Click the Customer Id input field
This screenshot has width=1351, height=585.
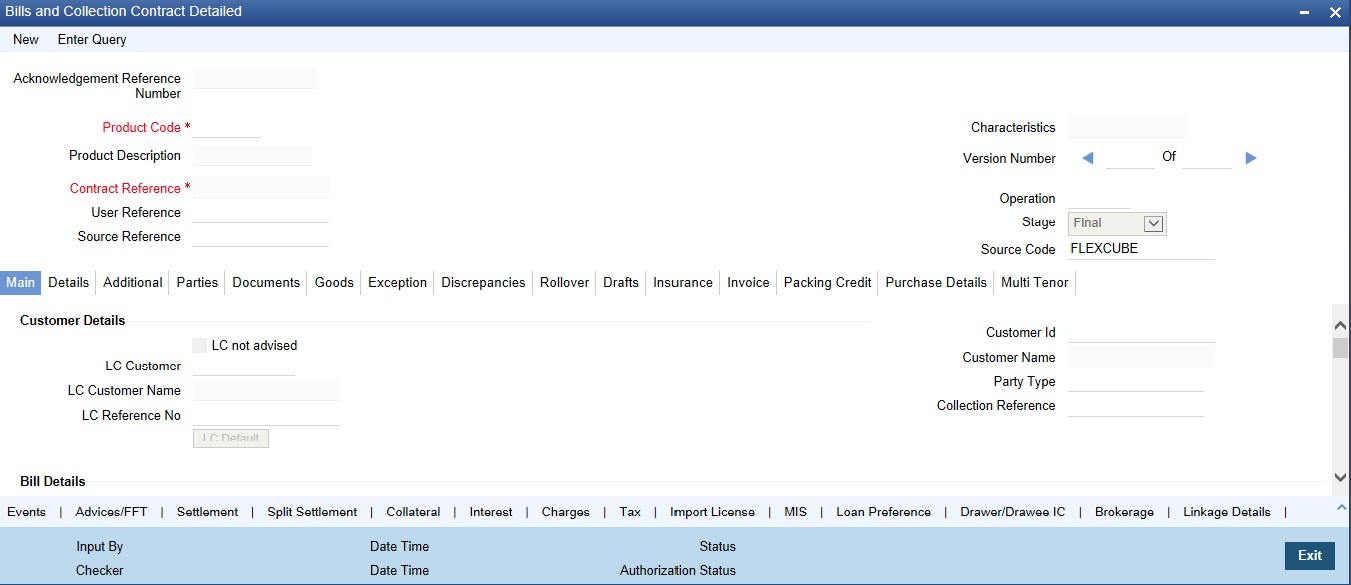pyautogui.click(x=1141, y=332)
